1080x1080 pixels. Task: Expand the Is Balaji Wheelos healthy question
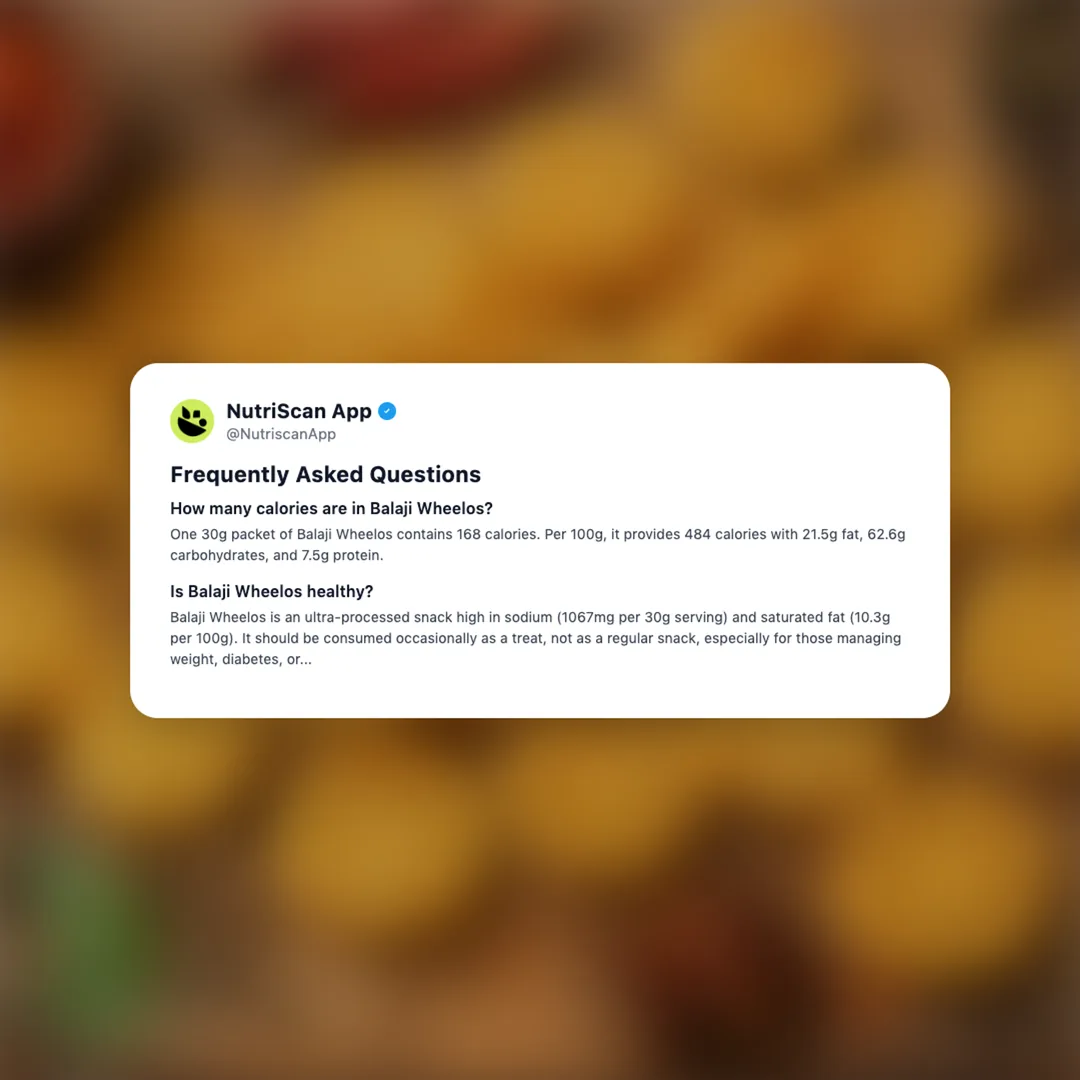[271, 592]
